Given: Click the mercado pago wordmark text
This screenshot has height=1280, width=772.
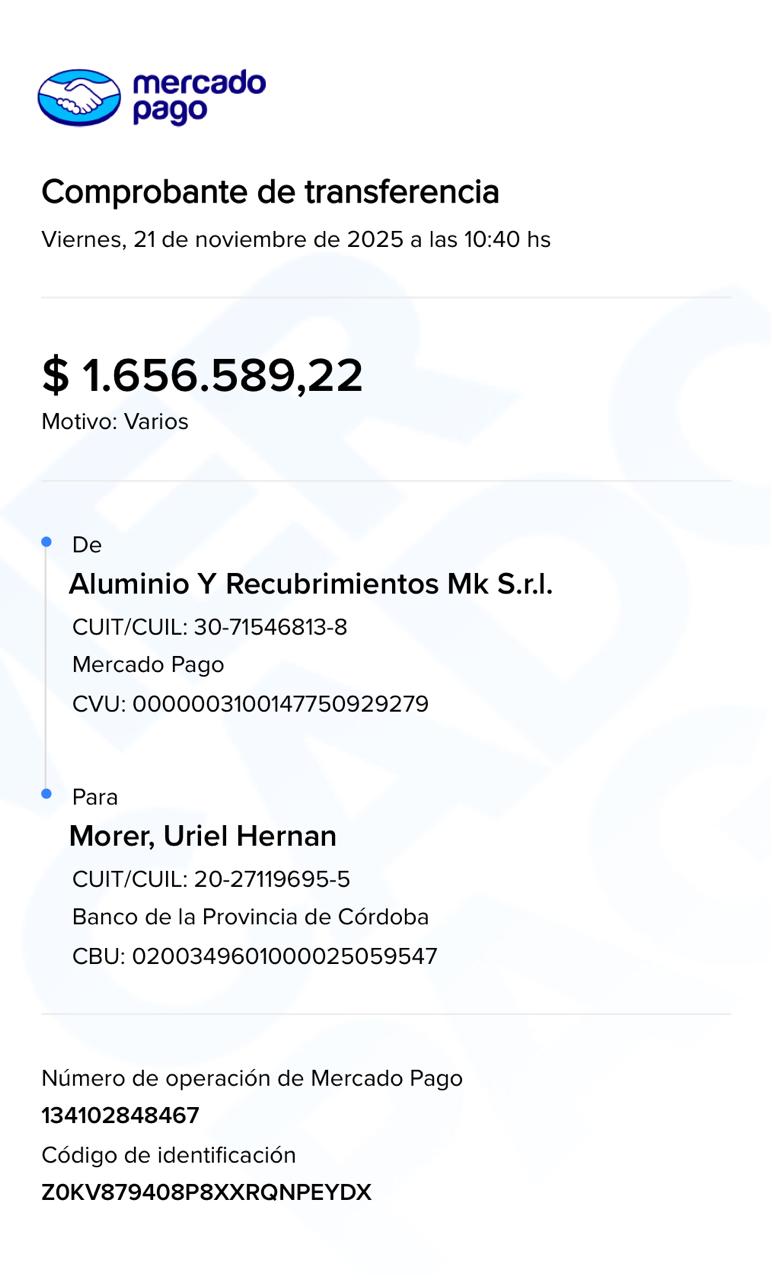Looking at the screenshot, I should 198,97.
